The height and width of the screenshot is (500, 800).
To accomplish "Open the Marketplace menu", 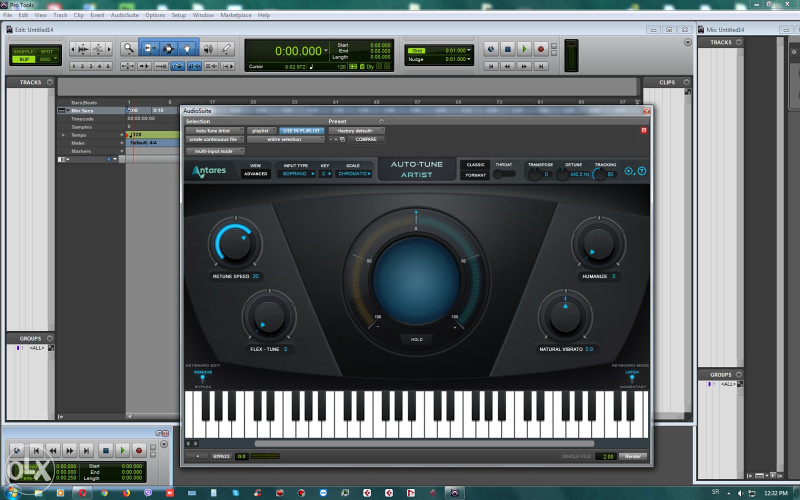I will (x=236, y=15).
